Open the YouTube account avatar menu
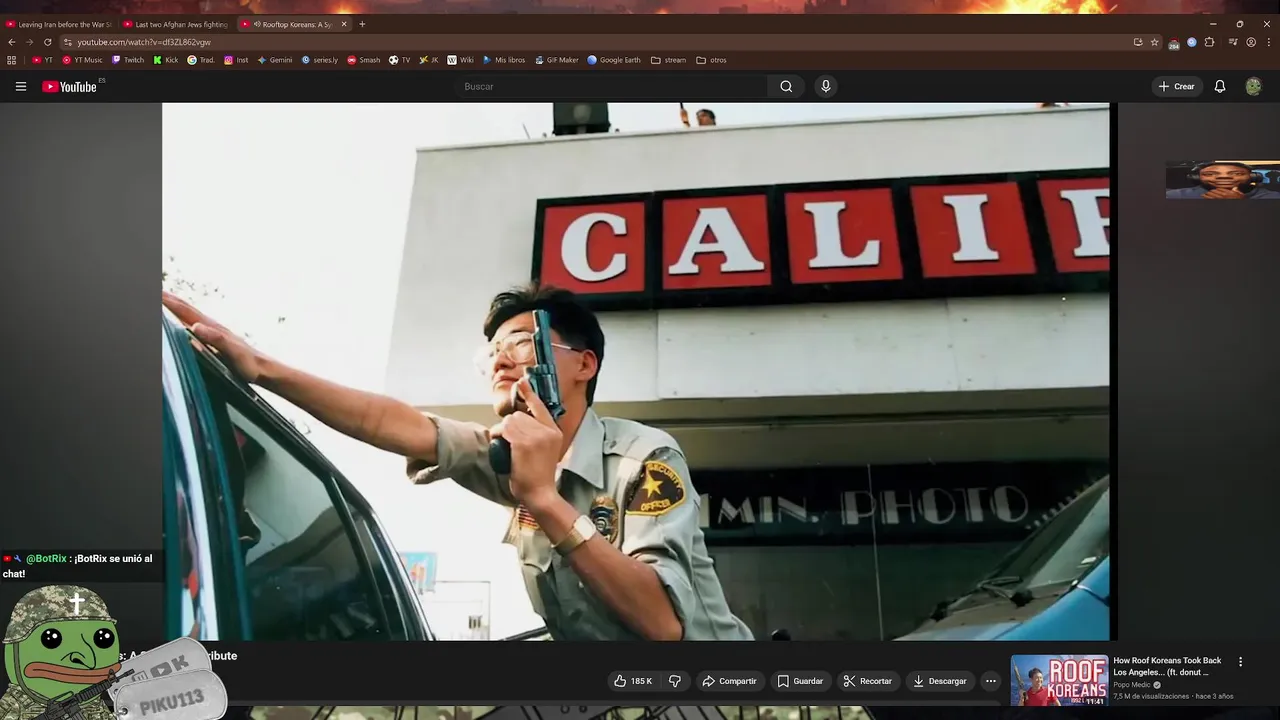 (x=1253, y=86)
